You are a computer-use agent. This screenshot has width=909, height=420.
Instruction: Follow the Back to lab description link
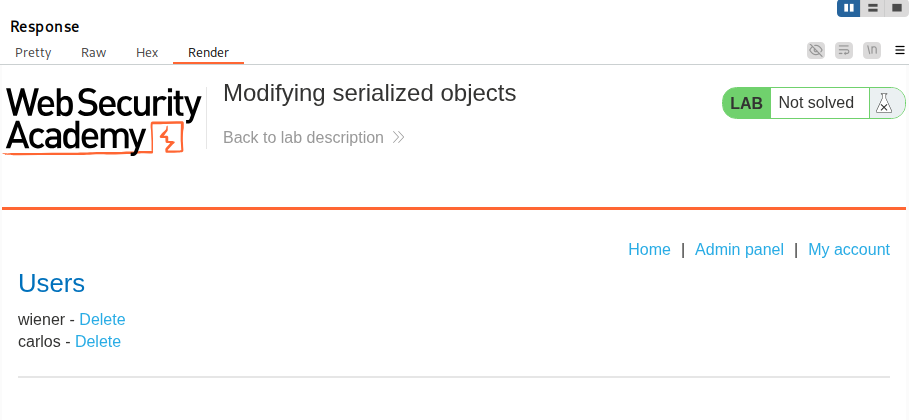303,138
